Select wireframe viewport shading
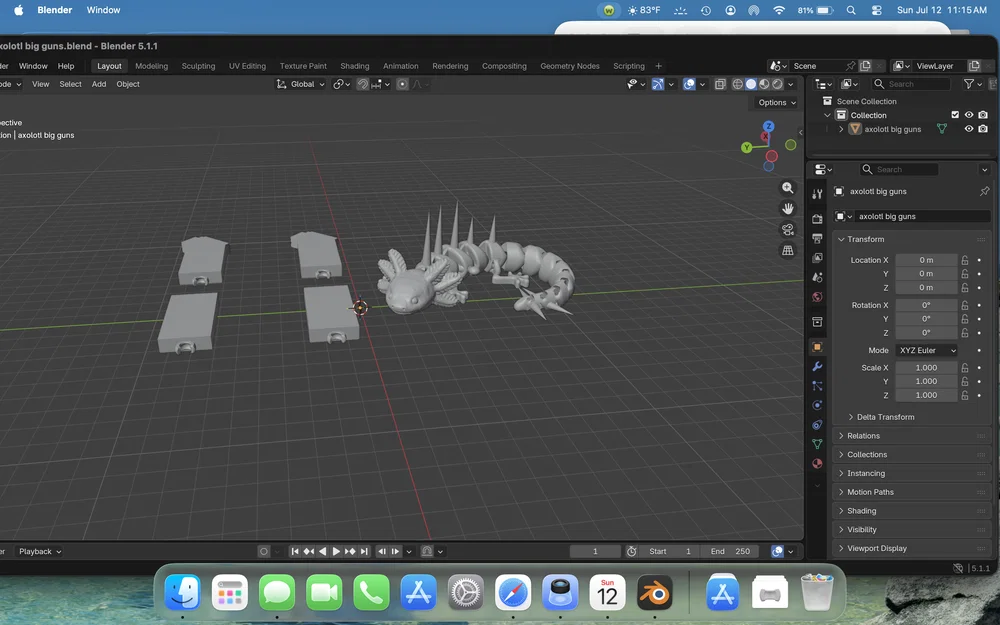Screen dimensions: 1000x625 tap(738, 84)
